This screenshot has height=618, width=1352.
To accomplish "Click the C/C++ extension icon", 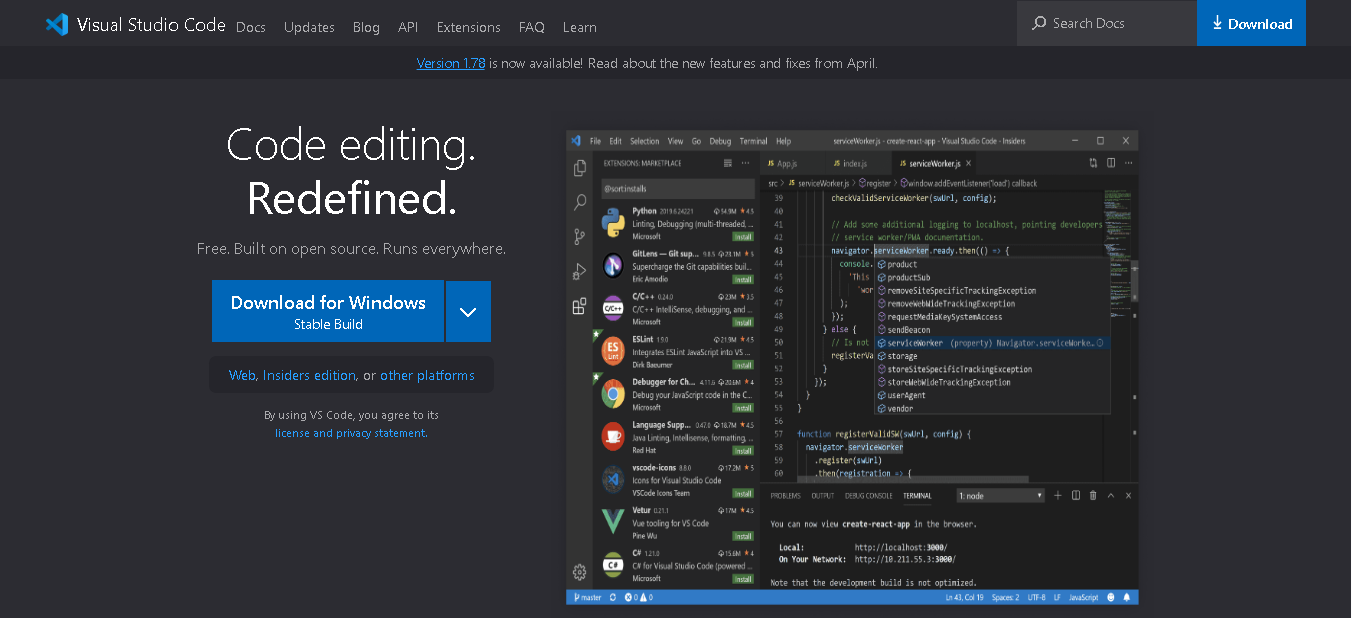I will click(x=613, y=309).
